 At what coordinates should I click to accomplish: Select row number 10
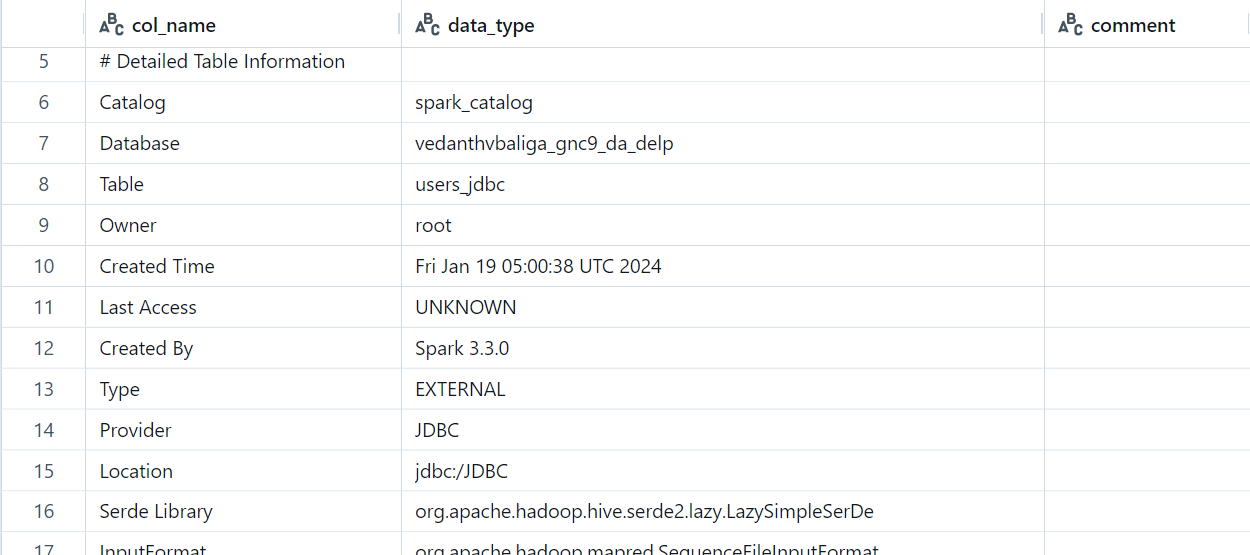[x=43, y=266]
